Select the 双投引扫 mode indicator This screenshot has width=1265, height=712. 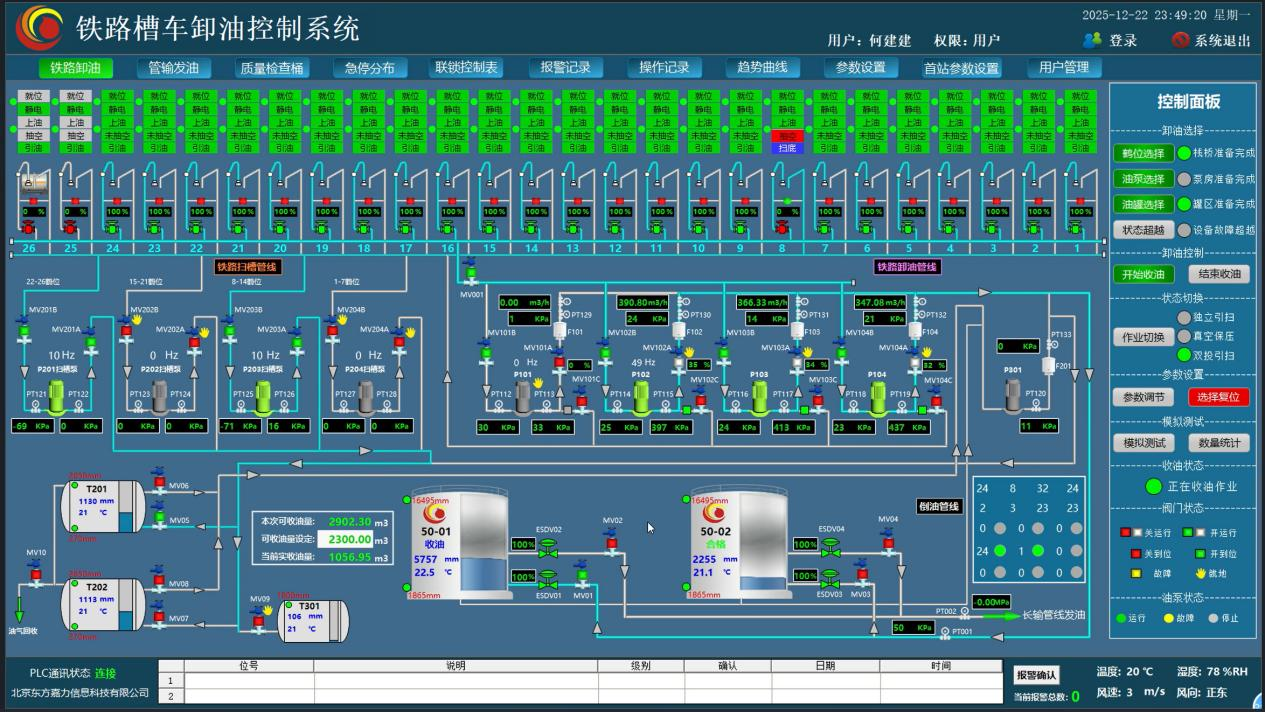pos(1184,354)
